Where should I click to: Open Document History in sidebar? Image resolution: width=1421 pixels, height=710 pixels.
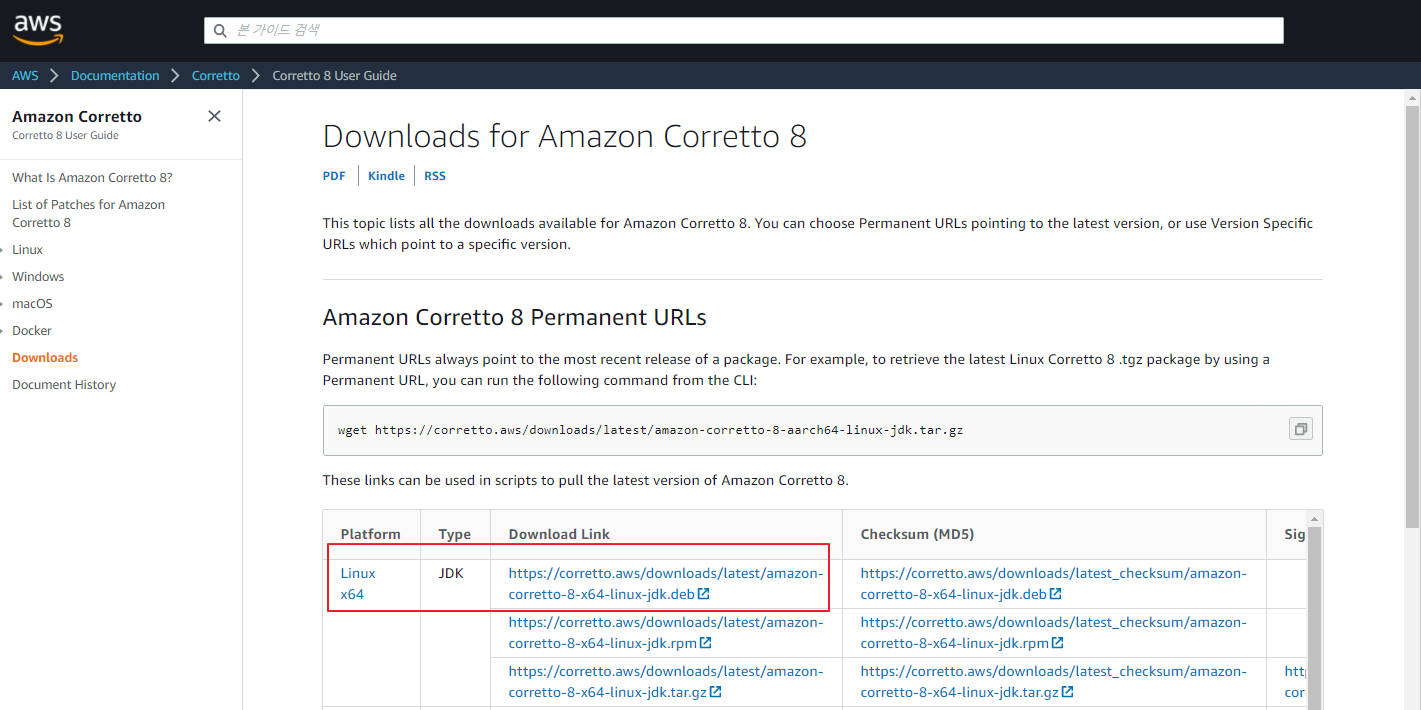64,385
